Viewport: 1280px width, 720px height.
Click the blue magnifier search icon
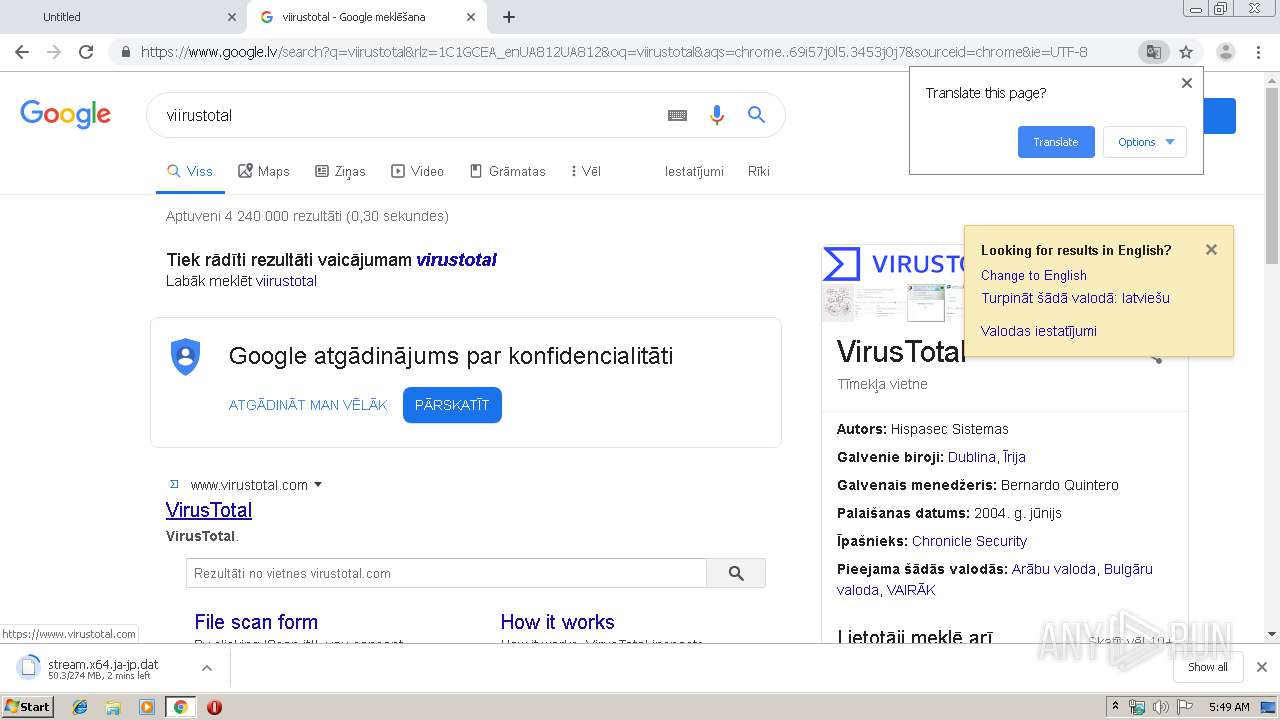[x=756, y=115]
